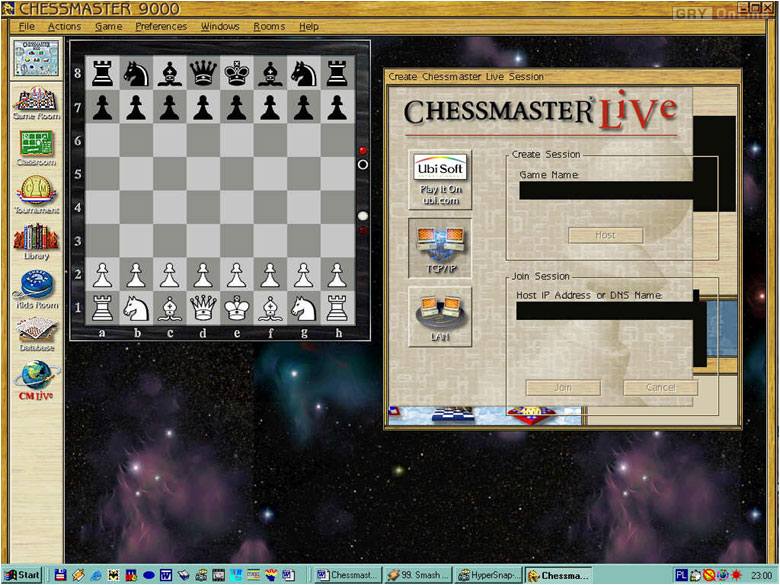
Task: Select the TCP/IP connection option
Action: tap(440, 248)
